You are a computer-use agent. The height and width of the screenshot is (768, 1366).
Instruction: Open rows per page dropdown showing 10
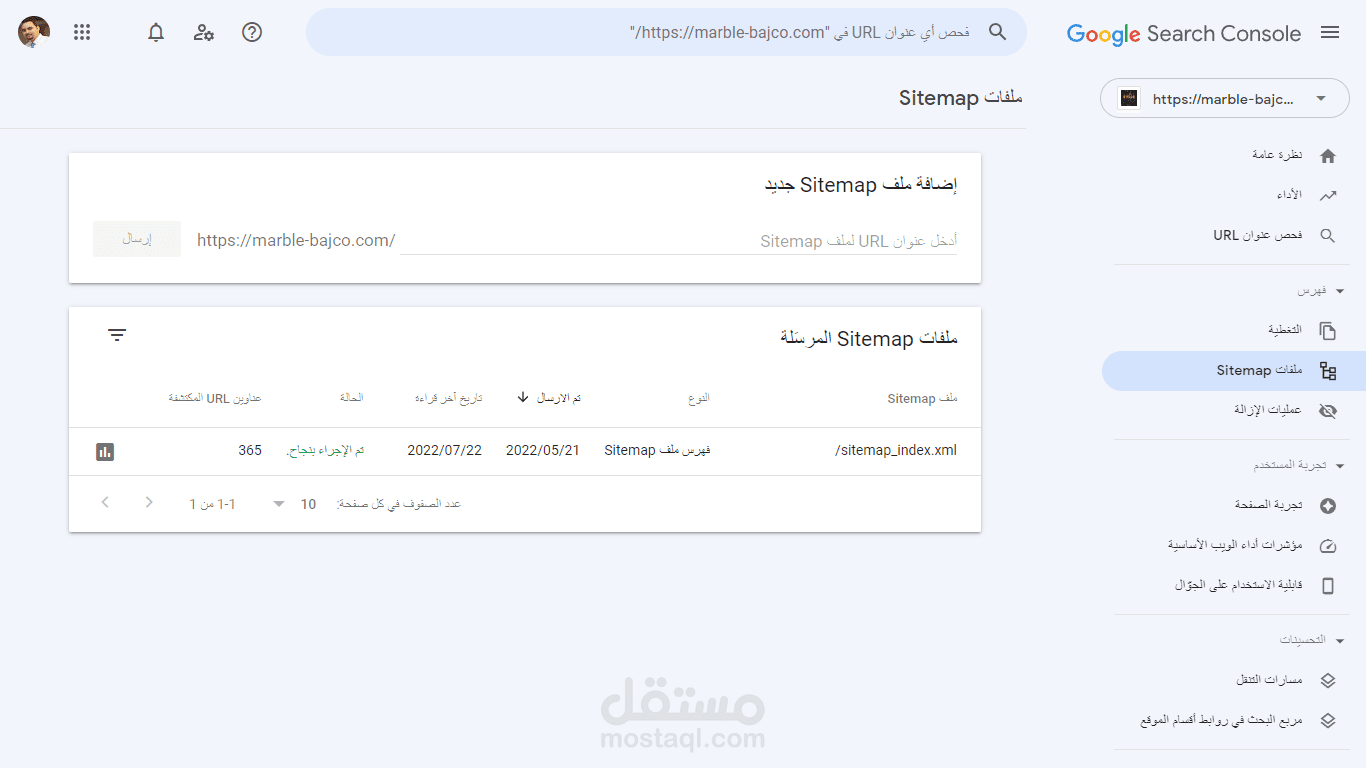pyautogui.click(x=293, y=504)
